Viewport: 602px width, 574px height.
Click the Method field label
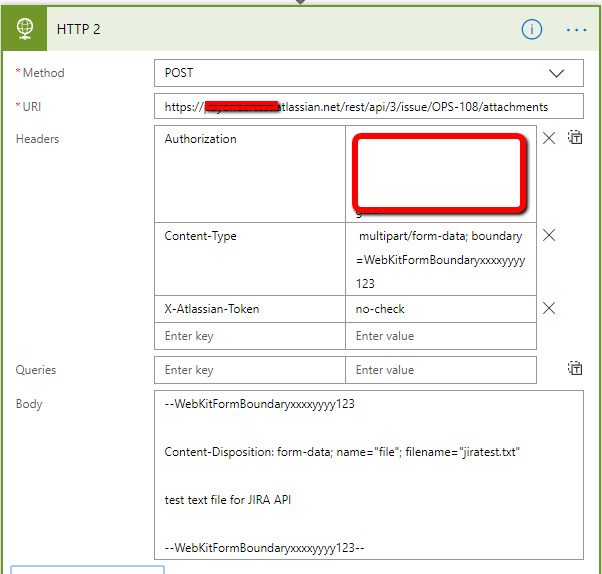[43, 73]
